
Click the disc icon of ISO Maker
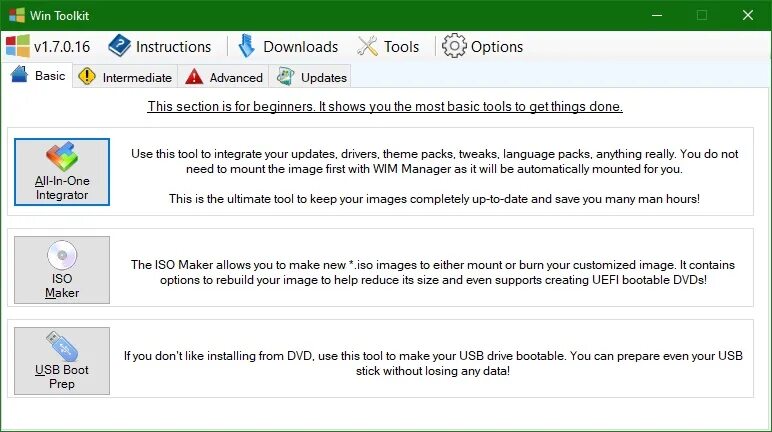[x=62, y=255]
